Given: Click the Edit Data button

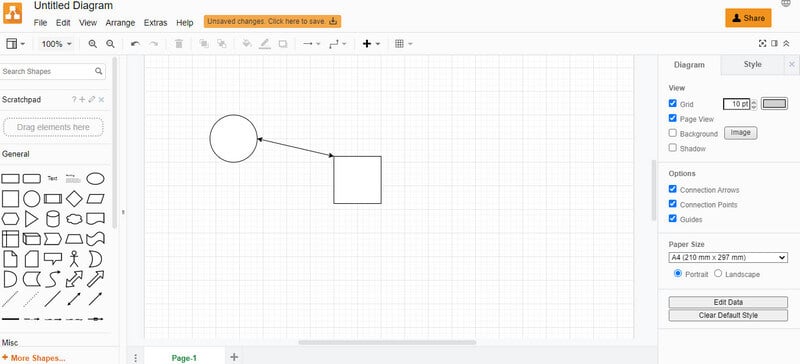Looking at the screenshot, I should click(x=728, y=302).
